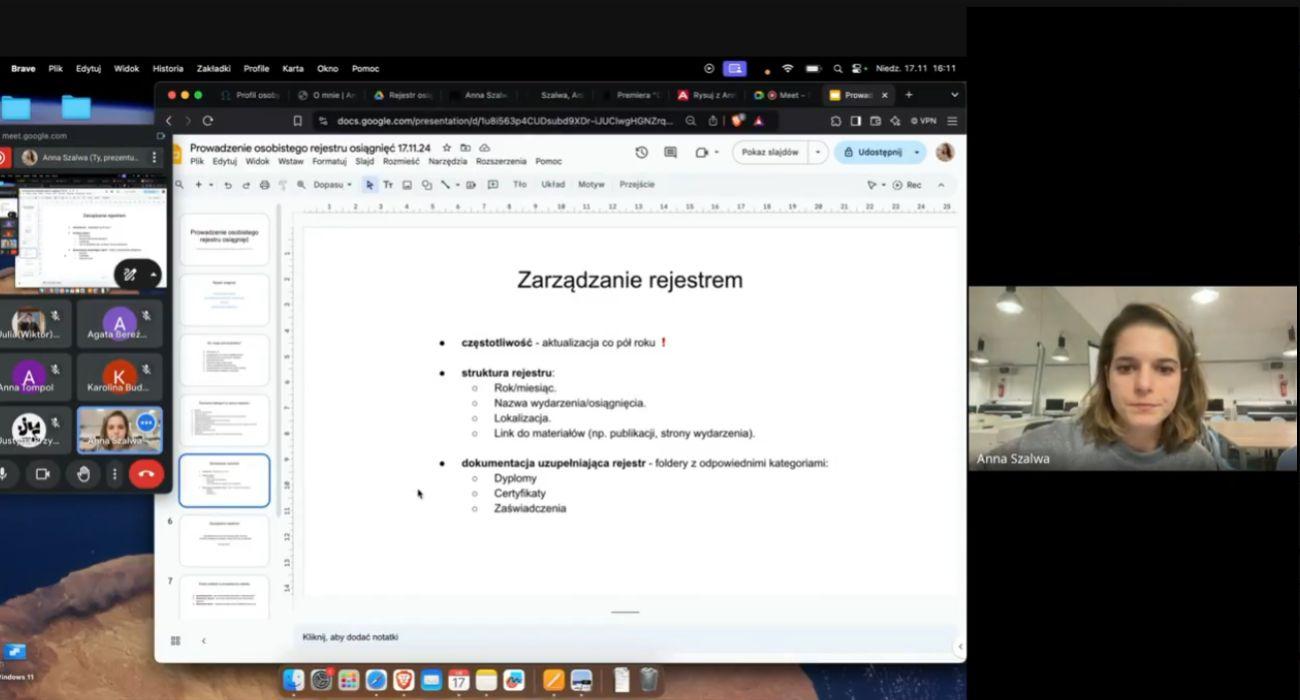Screen dimensions: 1300x700
Task: Click the Przejście transition button
Action: click(637, 185)
